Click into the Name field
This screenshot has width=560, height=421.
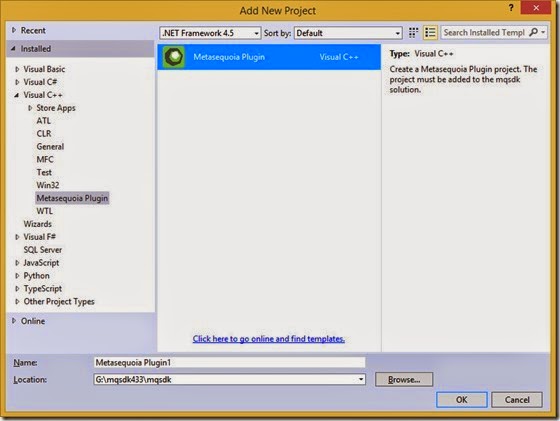(x=229, y=362)
